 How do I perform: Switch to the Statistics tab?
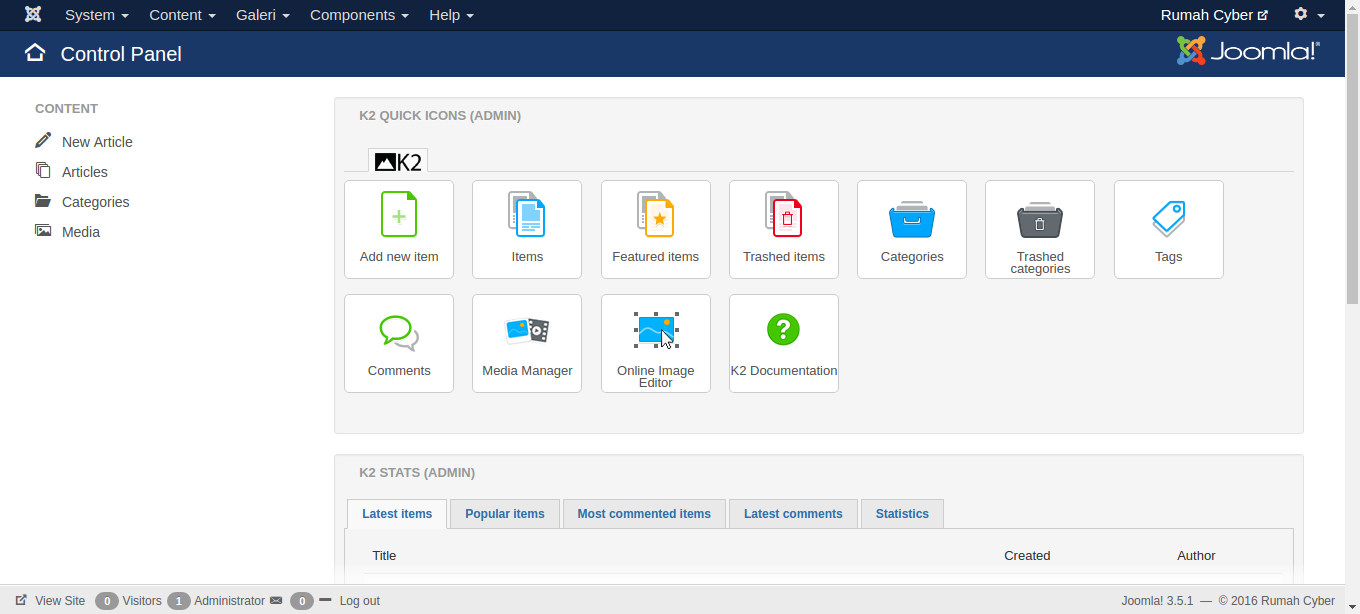click(902, 514)
